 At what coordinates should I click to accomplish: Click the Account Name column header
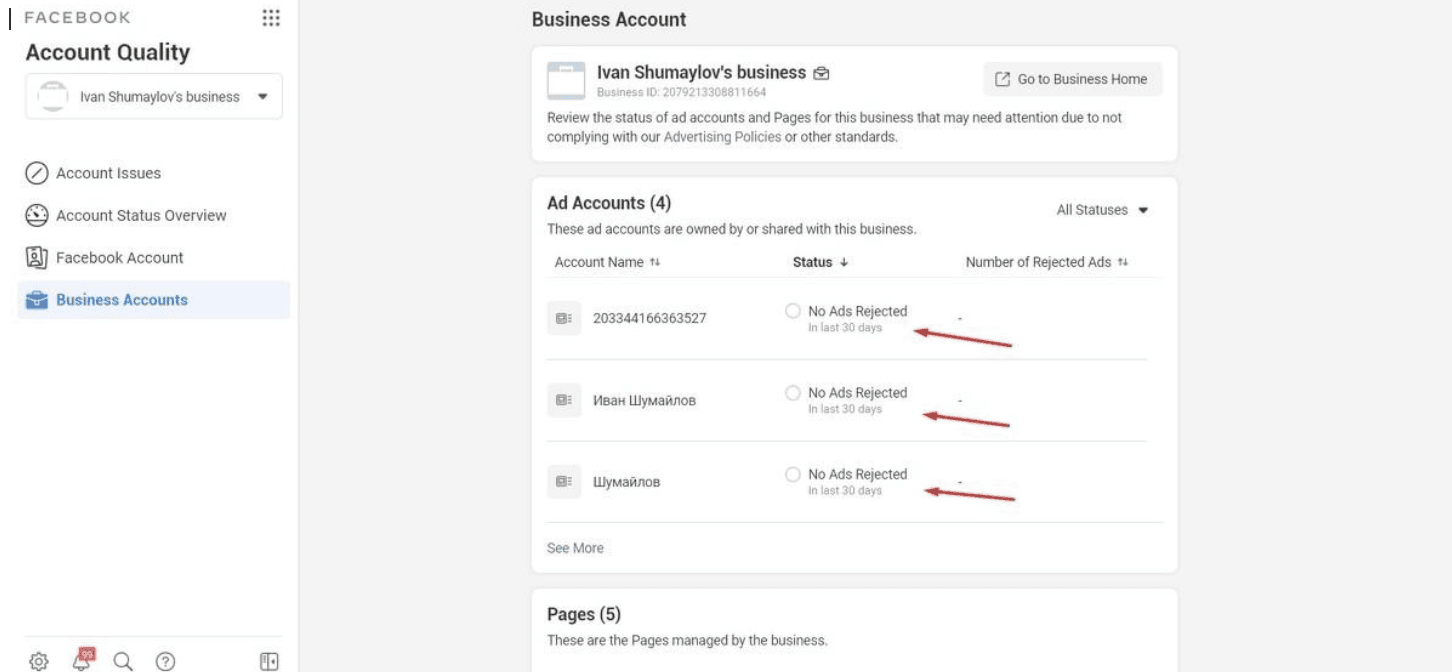(x=599, y=262)
